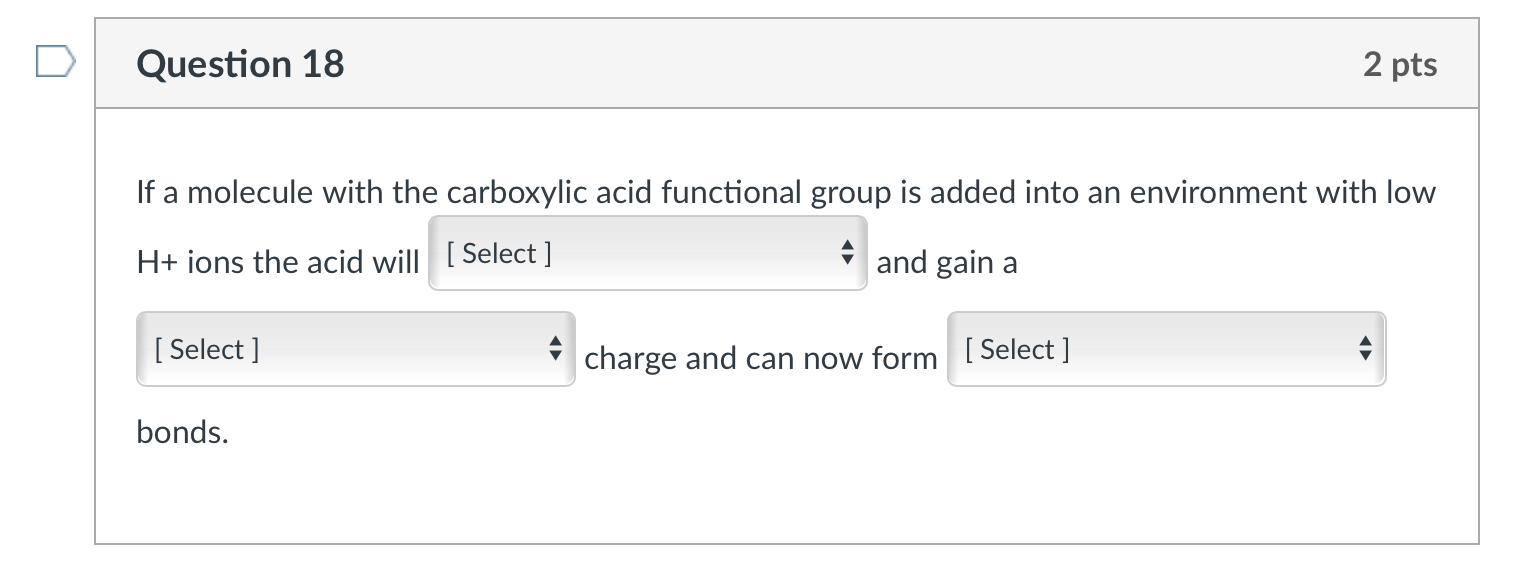Image resolution: width=1518 pixels, height=572 pixels.
Task: Click the word 'bonds.' ending the sentence
Action: [182, 432]
